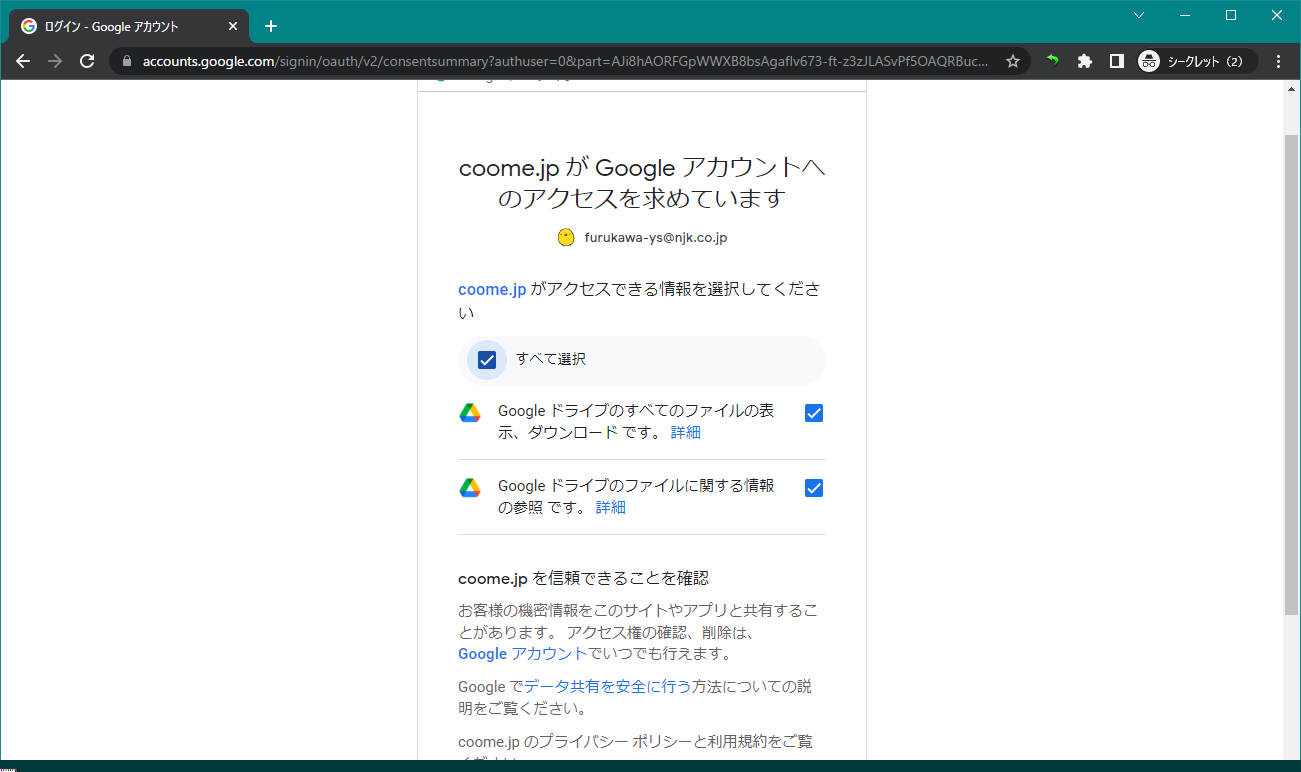Open the tab search dropdown chevron
The image size is (1301, 772).
(1138, 15)
